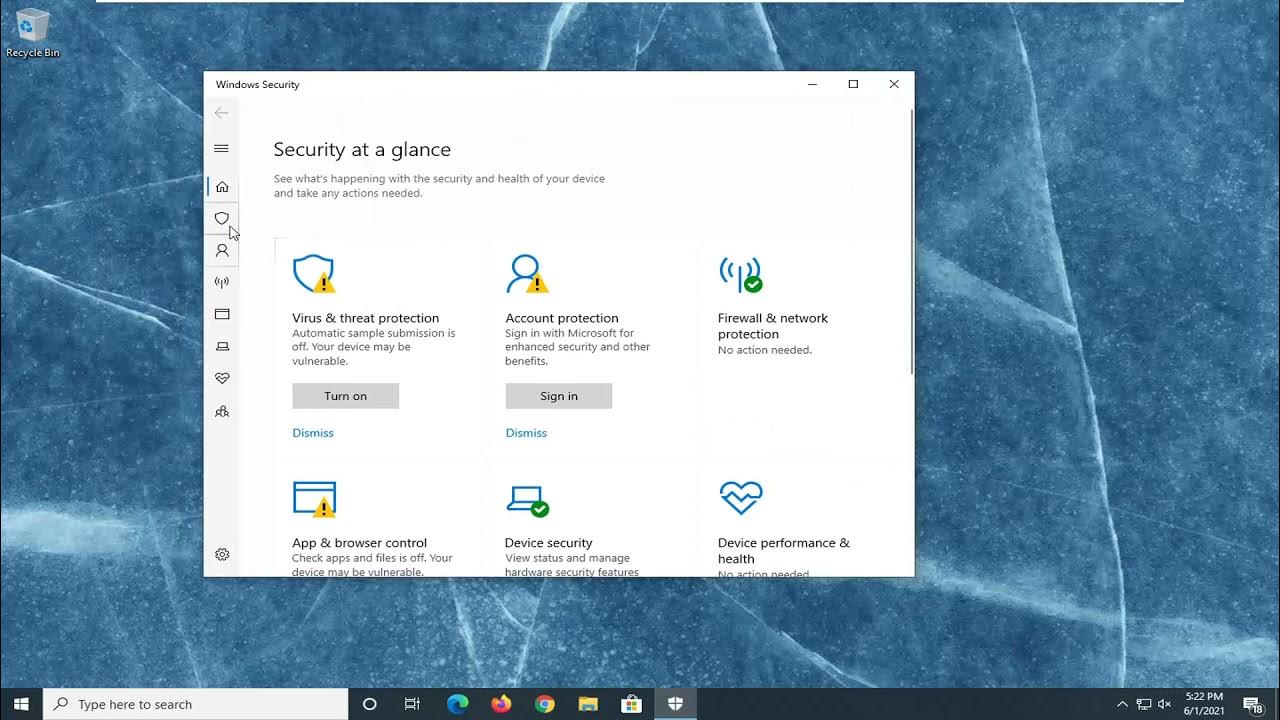Launch Microsoft Edge from taskbar
The image size is (1280, 720).
tap(457, 704)
